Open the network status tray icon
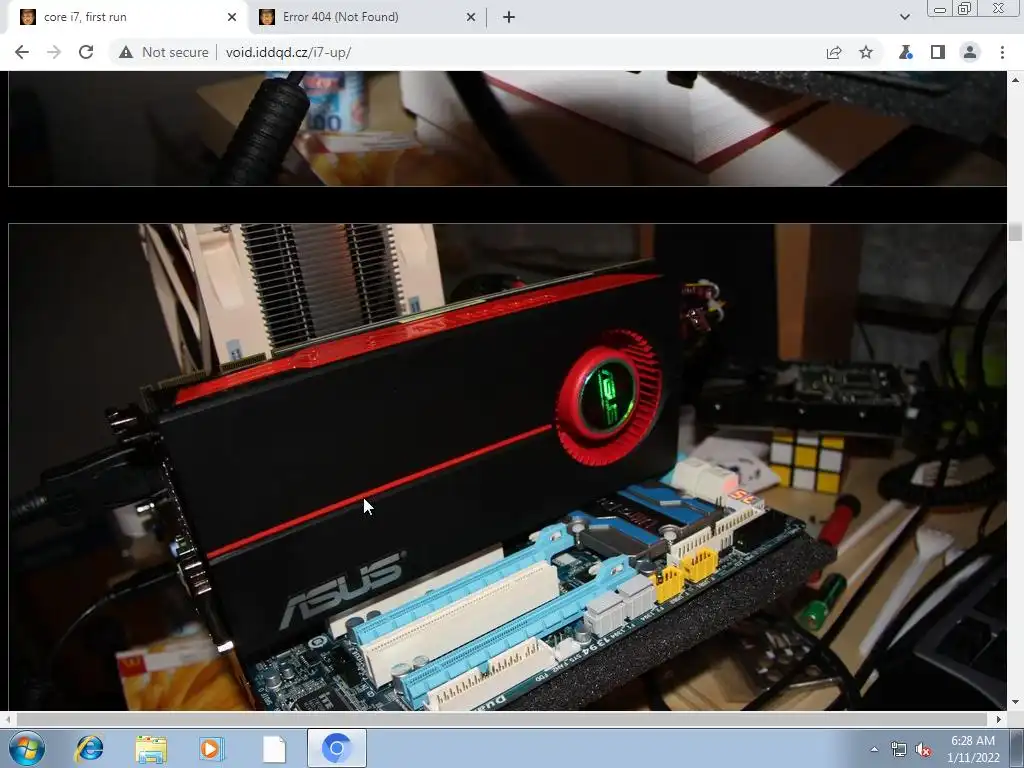Image resolution: width=1024 pixels, height=768 pixels. [x=899, y=750]
